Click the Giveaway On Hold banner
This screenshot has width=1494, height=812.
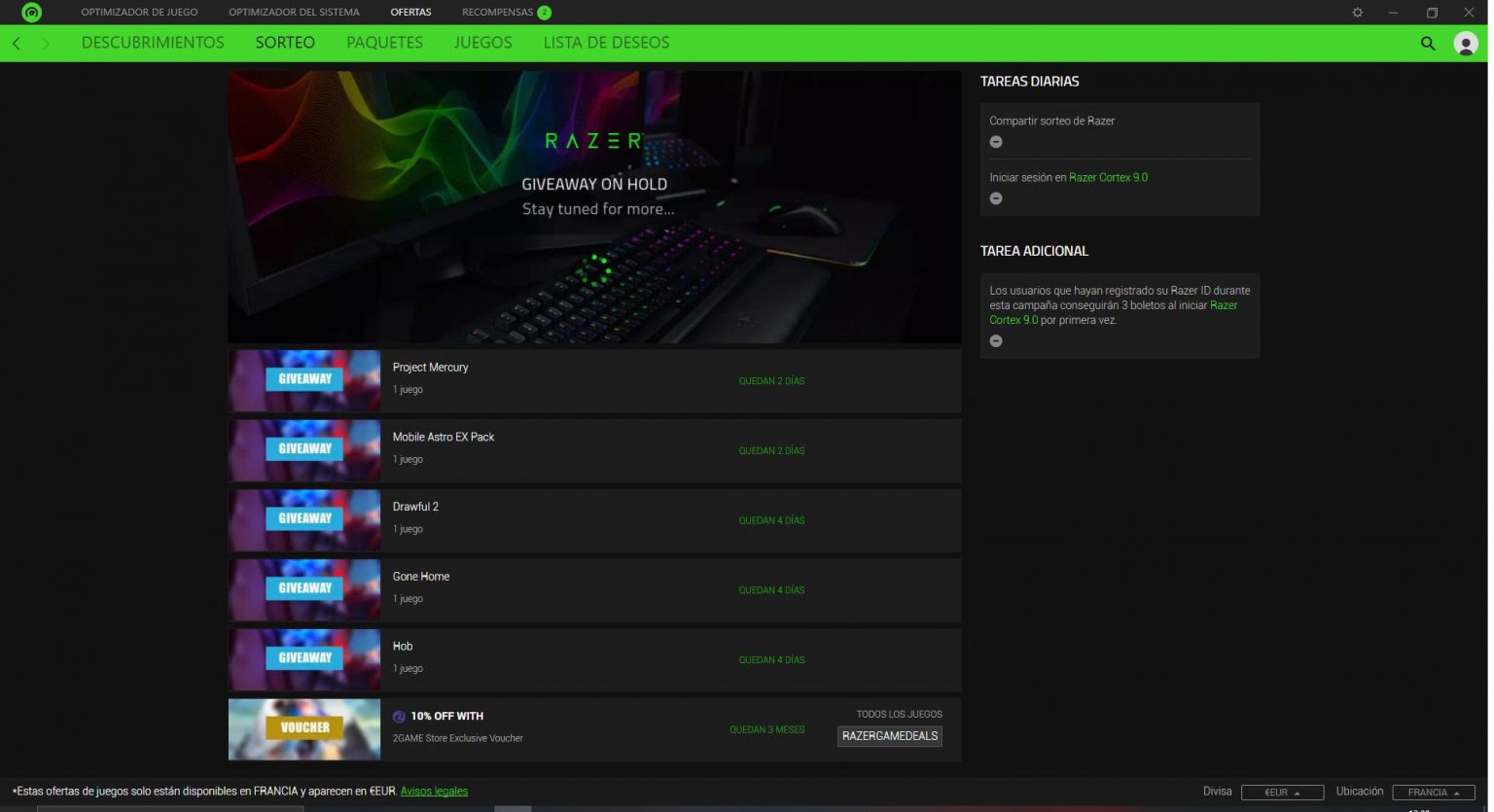click(596, 207)
